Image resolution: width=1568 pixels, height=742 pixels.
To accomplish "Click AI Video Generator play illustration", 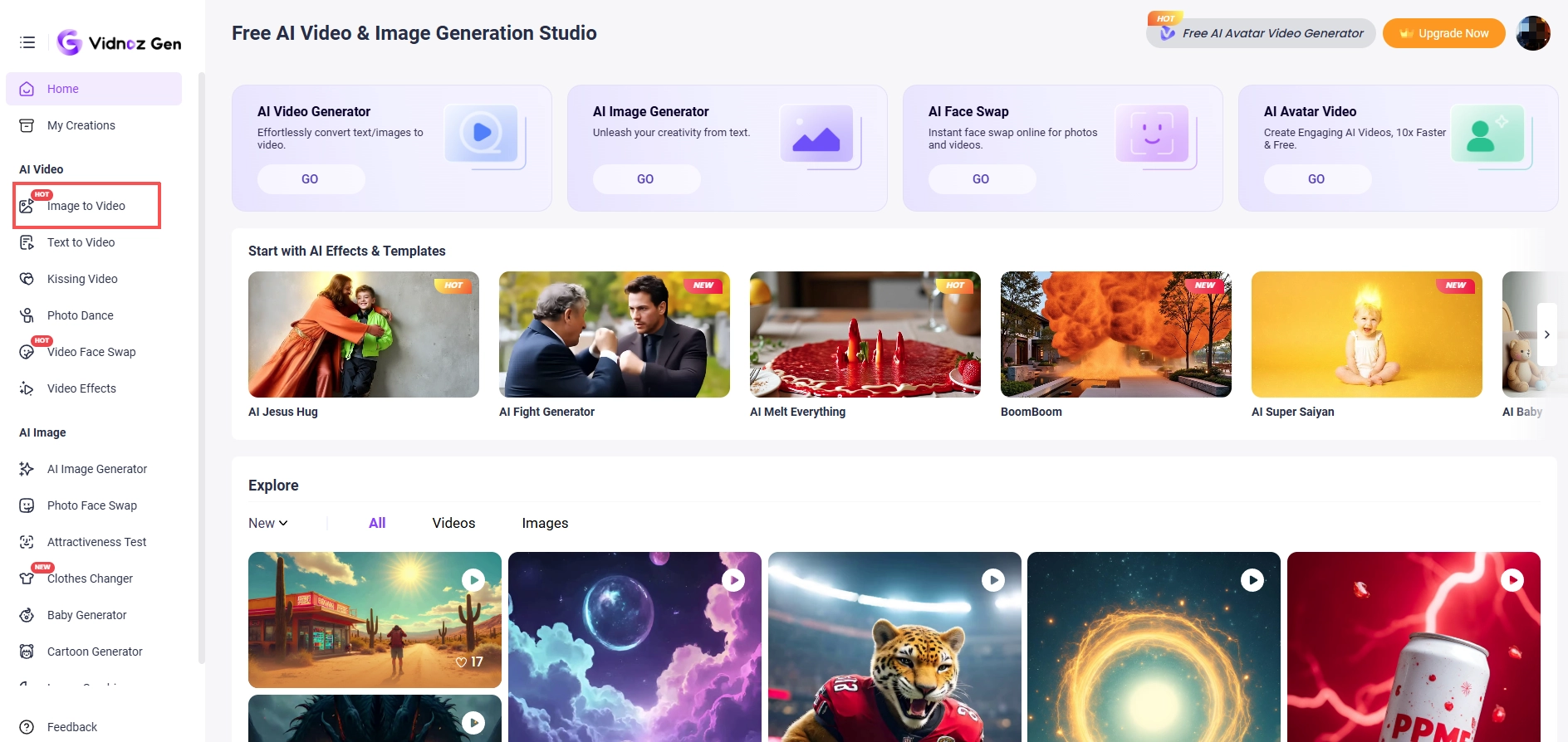I will (483, 135).
